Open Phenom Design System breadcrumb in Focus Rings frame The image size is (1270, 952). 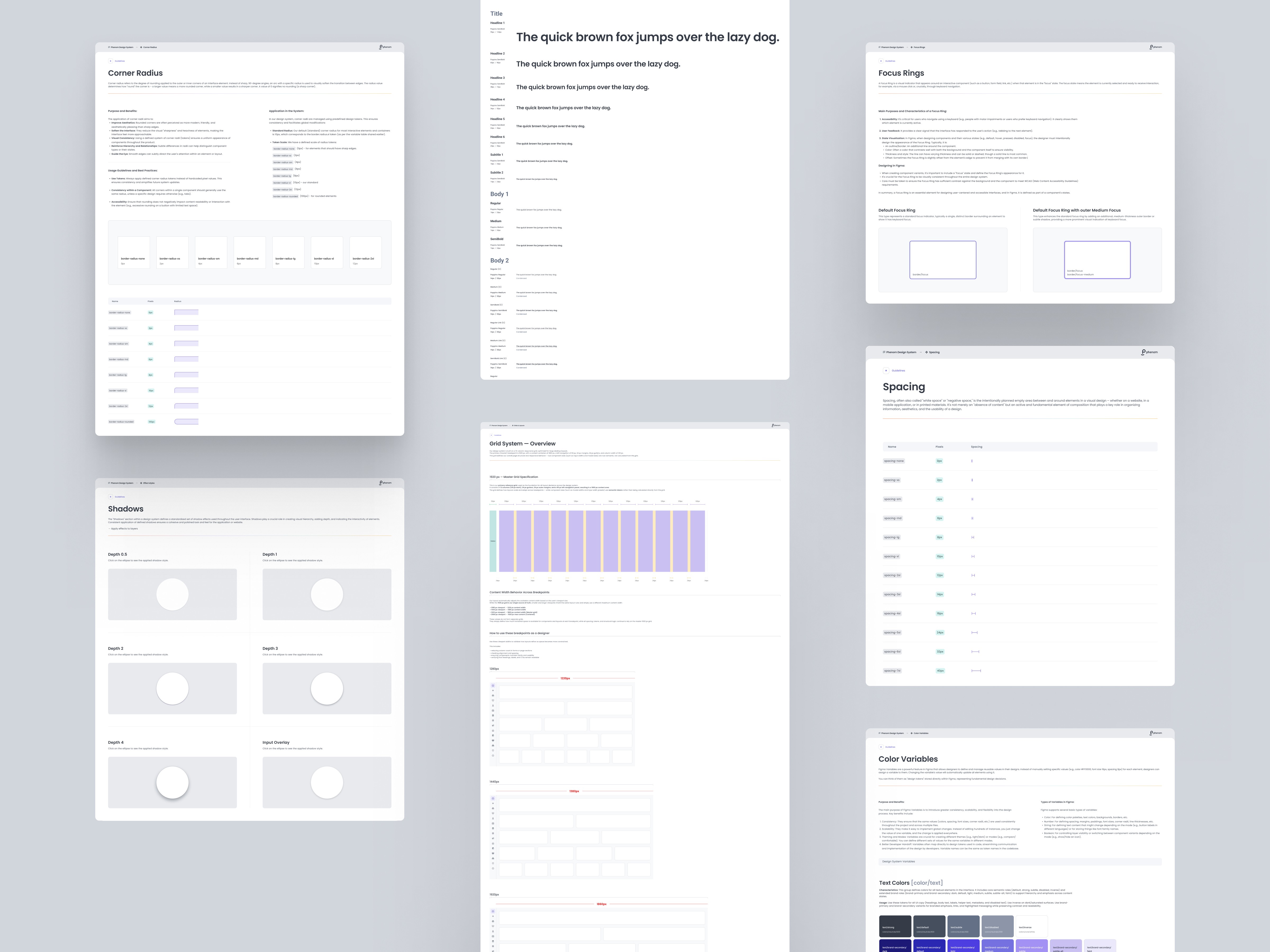891,47
